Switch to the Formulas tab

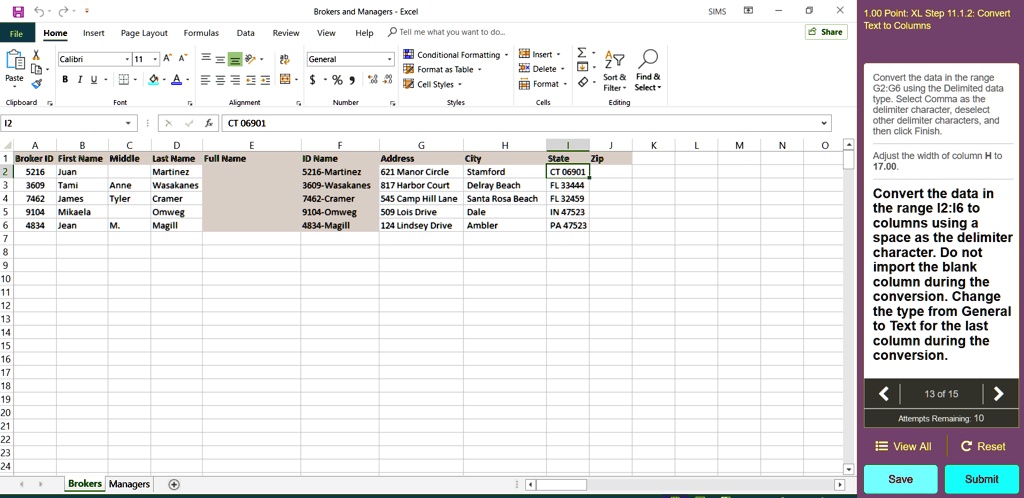click(201, 33)
